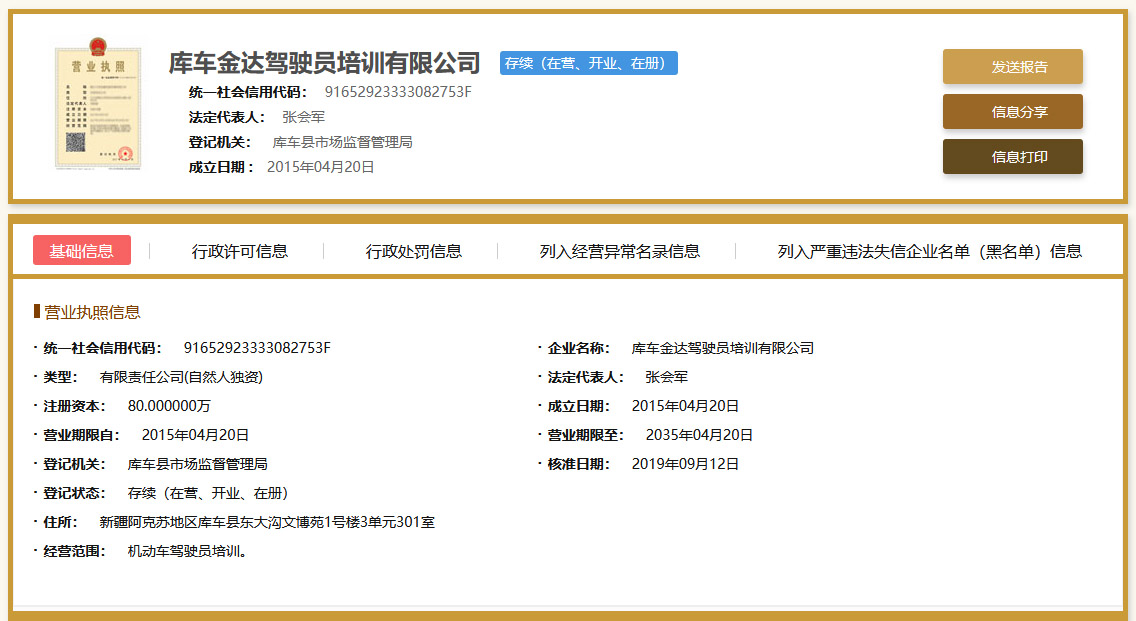Open the business license thumbnail image
Image resolution: width=1136 pixels, height=621 pixels.
tap(98, 104)
